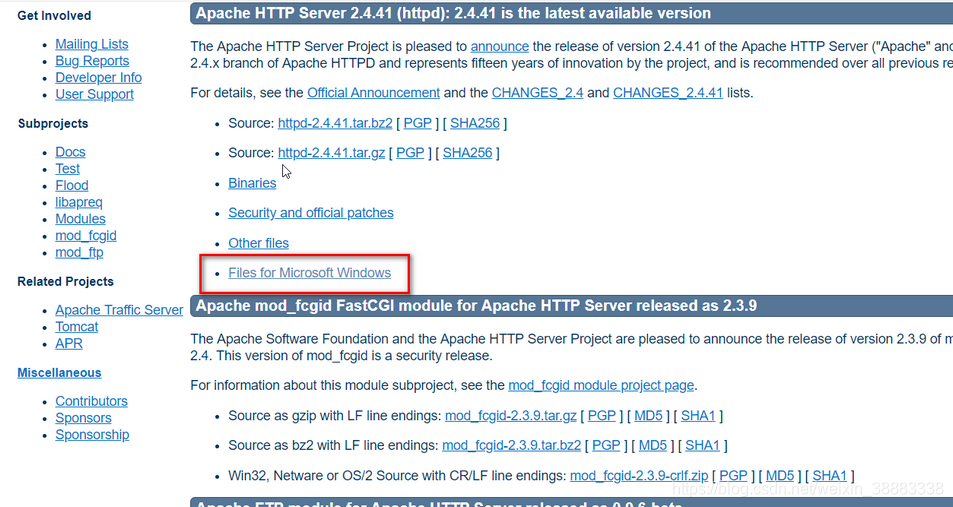
Task: Download mod_fcgid-2.3.9.tar.bz2
Action: coord(511,446)
